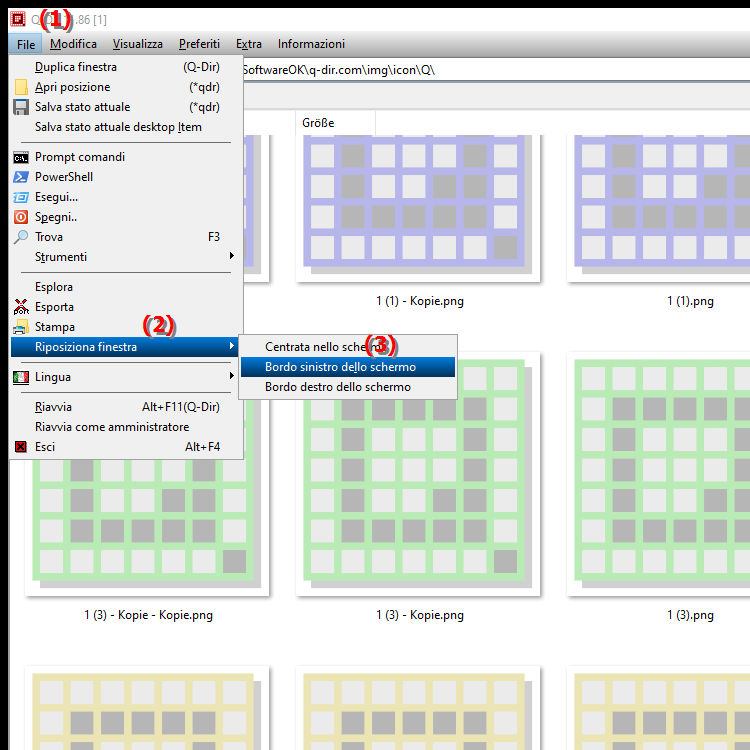Click the Stampa printer icon
Screen dimensions: 750x750
coord(21,327)
